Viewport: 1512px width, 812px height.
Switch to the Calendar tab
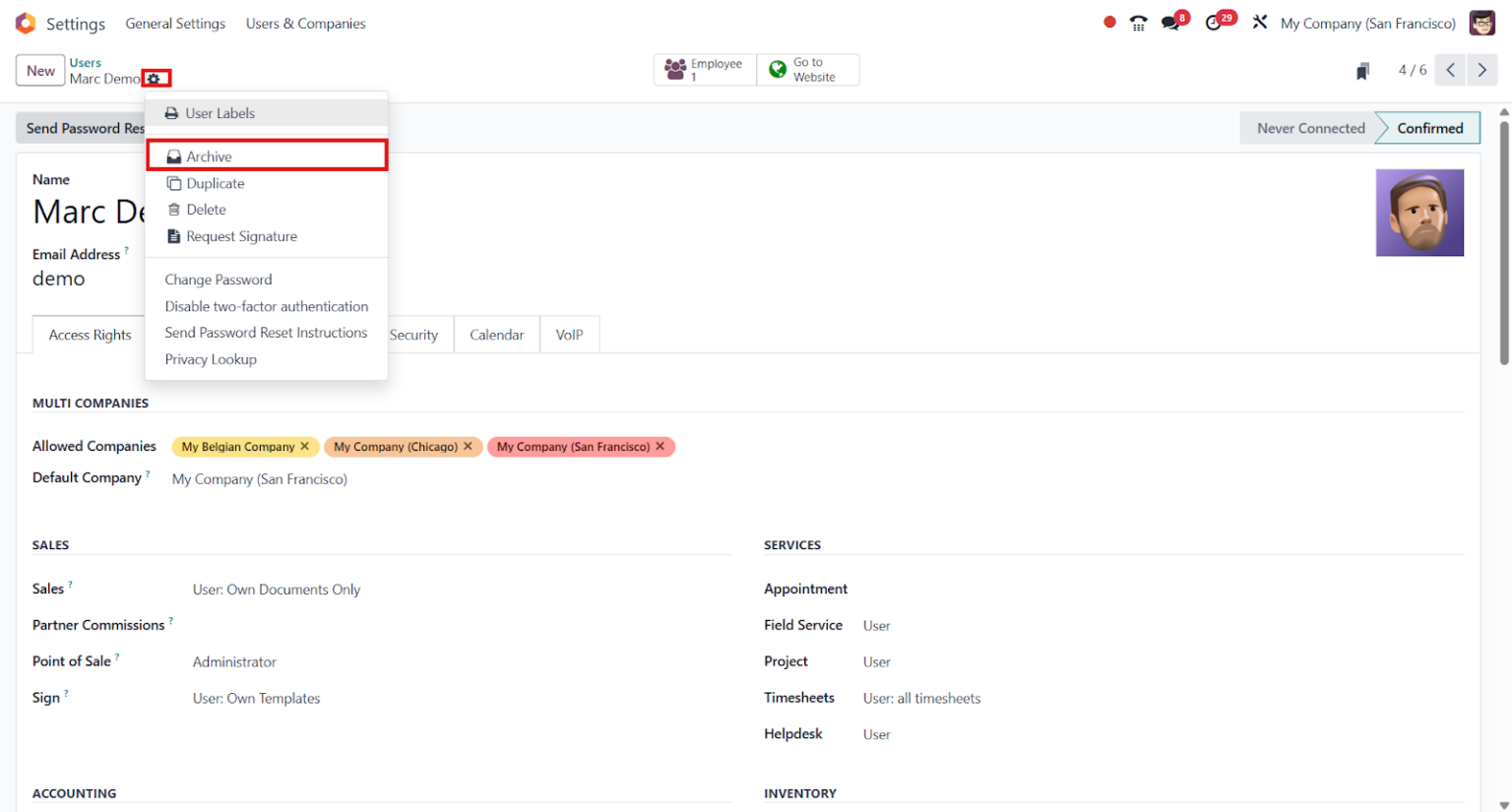(x=496, y=335)
